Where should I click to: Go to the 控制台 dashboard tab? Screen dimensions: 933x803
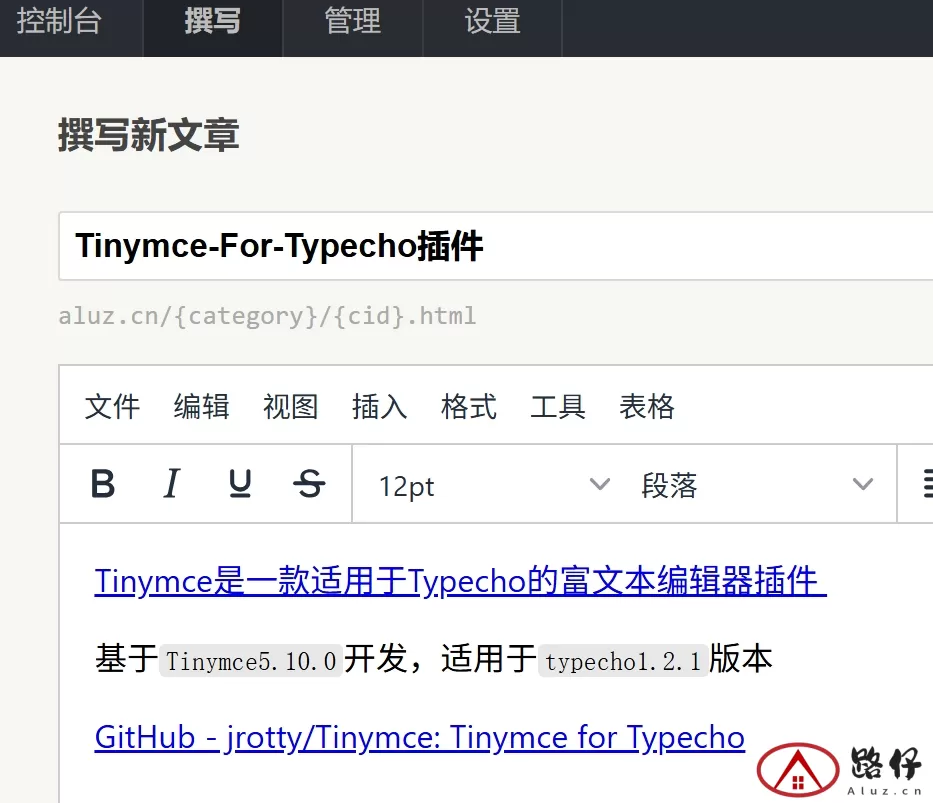point(59,22)
